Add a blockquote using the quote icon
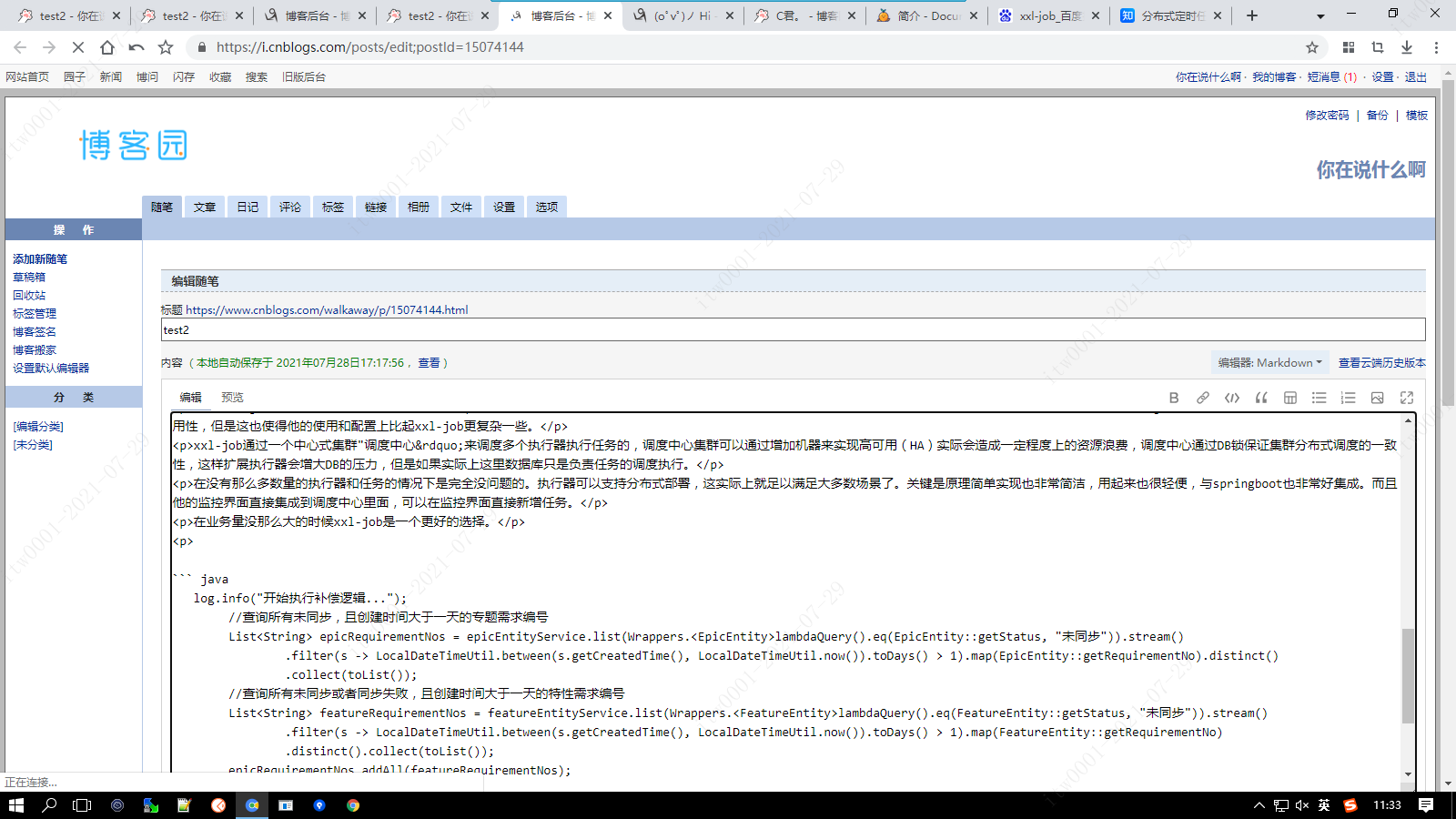The width and height of the screenshot is (1456, 819). click(x=1261, y=398)
